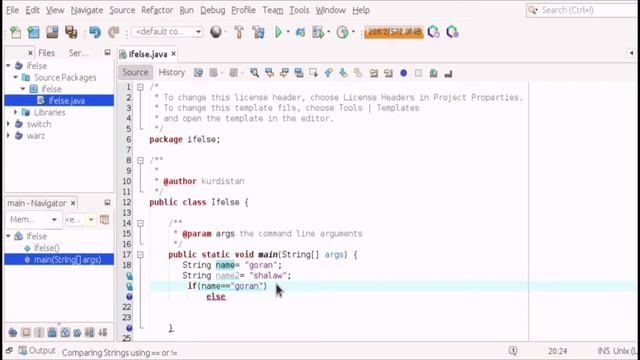The image size is (640, 360).
Task: Open the Members dropdown in Navigator
Action: pos(33,220)
